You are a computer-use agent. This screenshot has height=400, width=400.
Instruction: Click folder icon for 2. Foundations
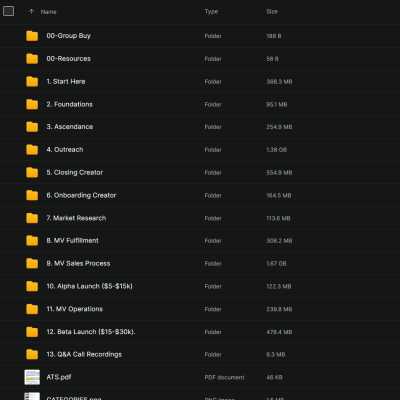(32, 104)
